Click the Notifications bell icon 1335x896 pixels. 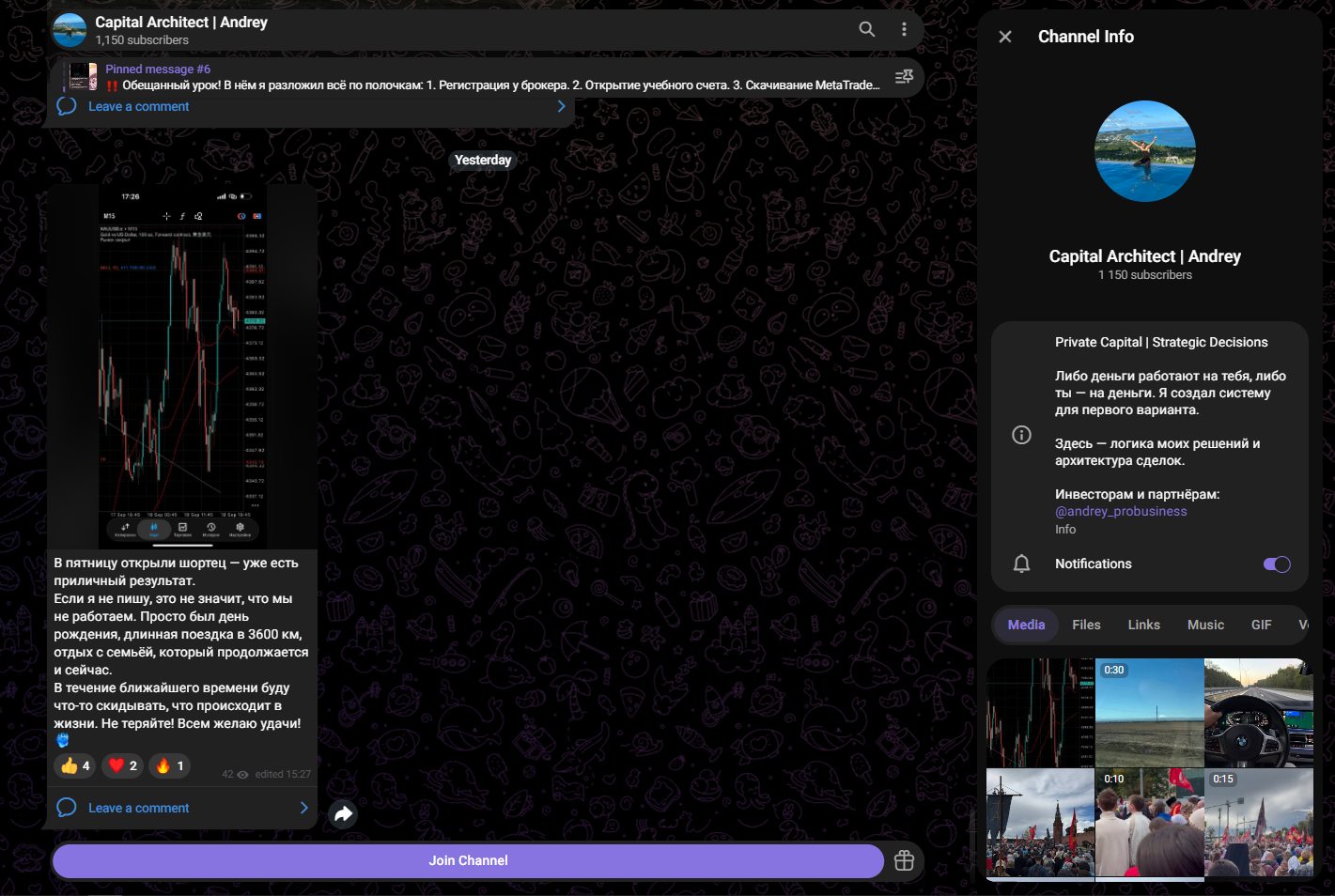(1021, 564)
